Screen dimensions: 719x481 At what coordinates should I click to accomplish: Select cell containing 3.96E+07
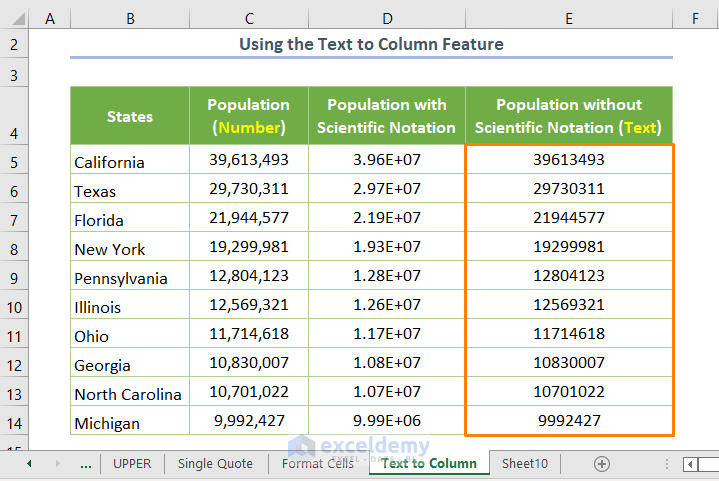[386, 160]
